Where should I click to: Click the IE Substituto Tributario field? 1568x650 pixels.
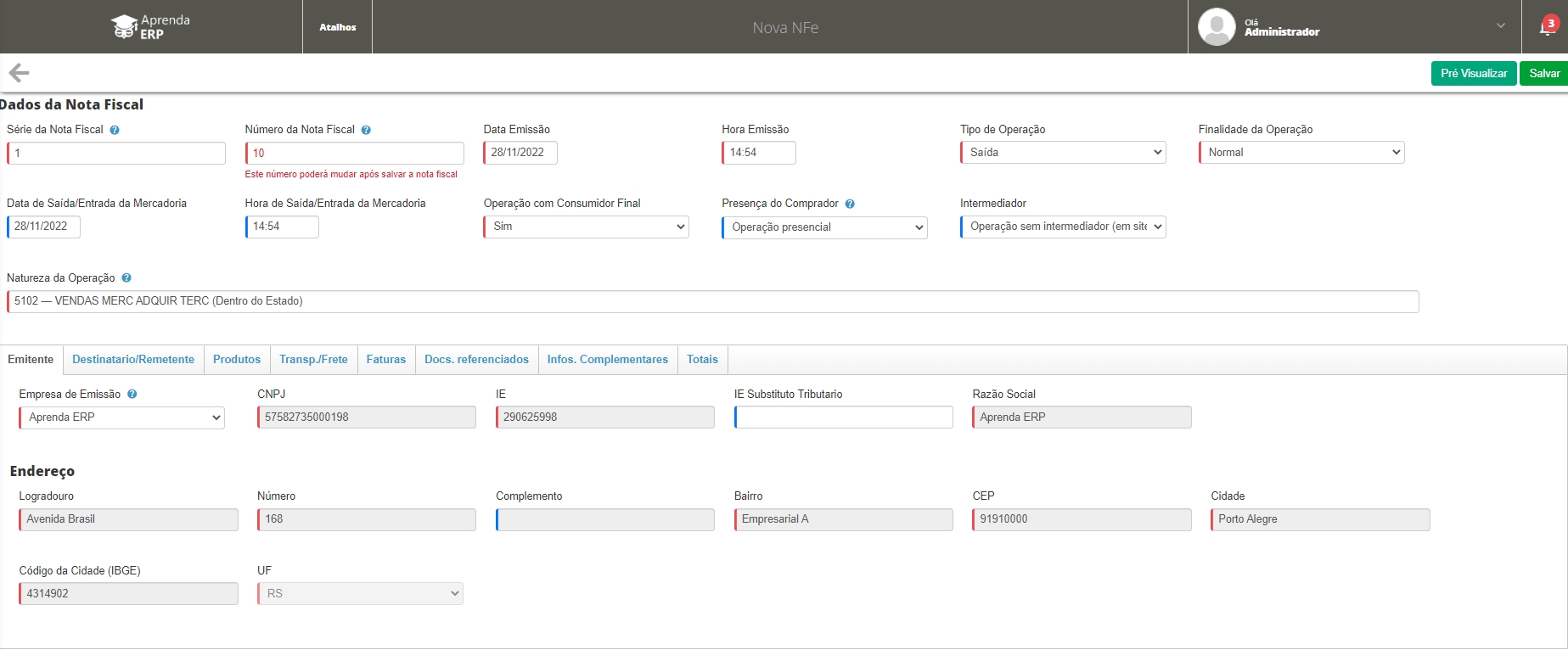844,417
